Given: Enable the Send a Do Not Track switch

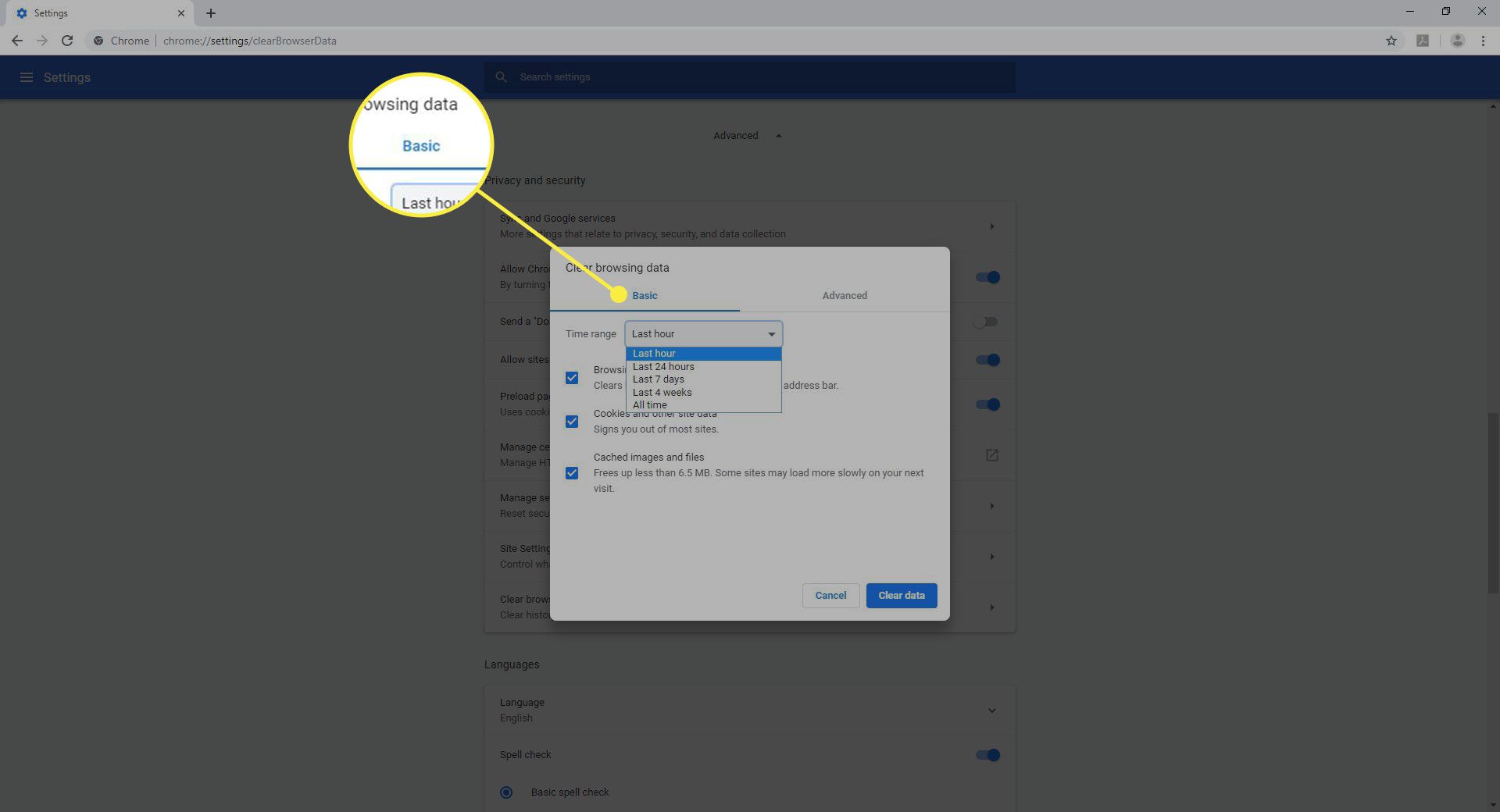Looking at the screenshot, I should 985,322.
